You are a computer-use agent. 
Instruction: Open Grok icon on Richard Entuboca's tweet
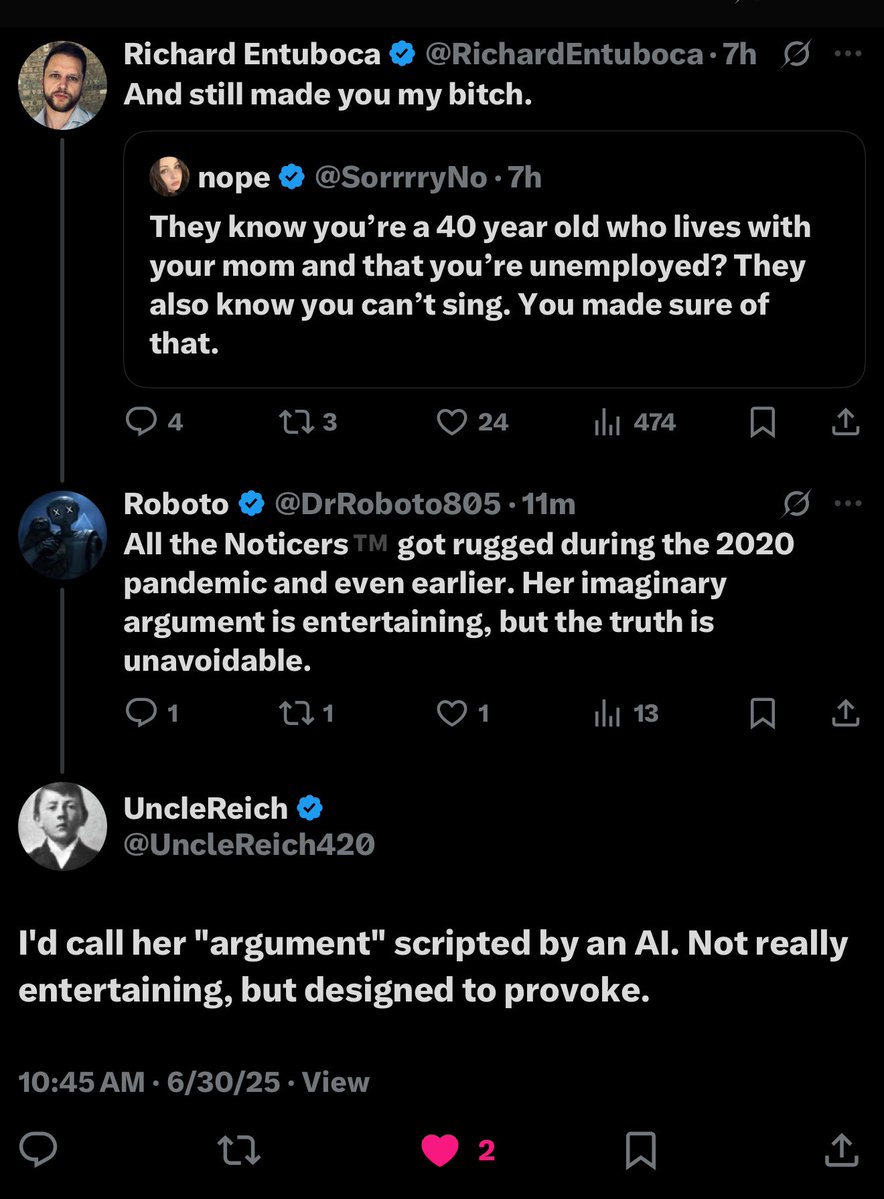point(797,54)
